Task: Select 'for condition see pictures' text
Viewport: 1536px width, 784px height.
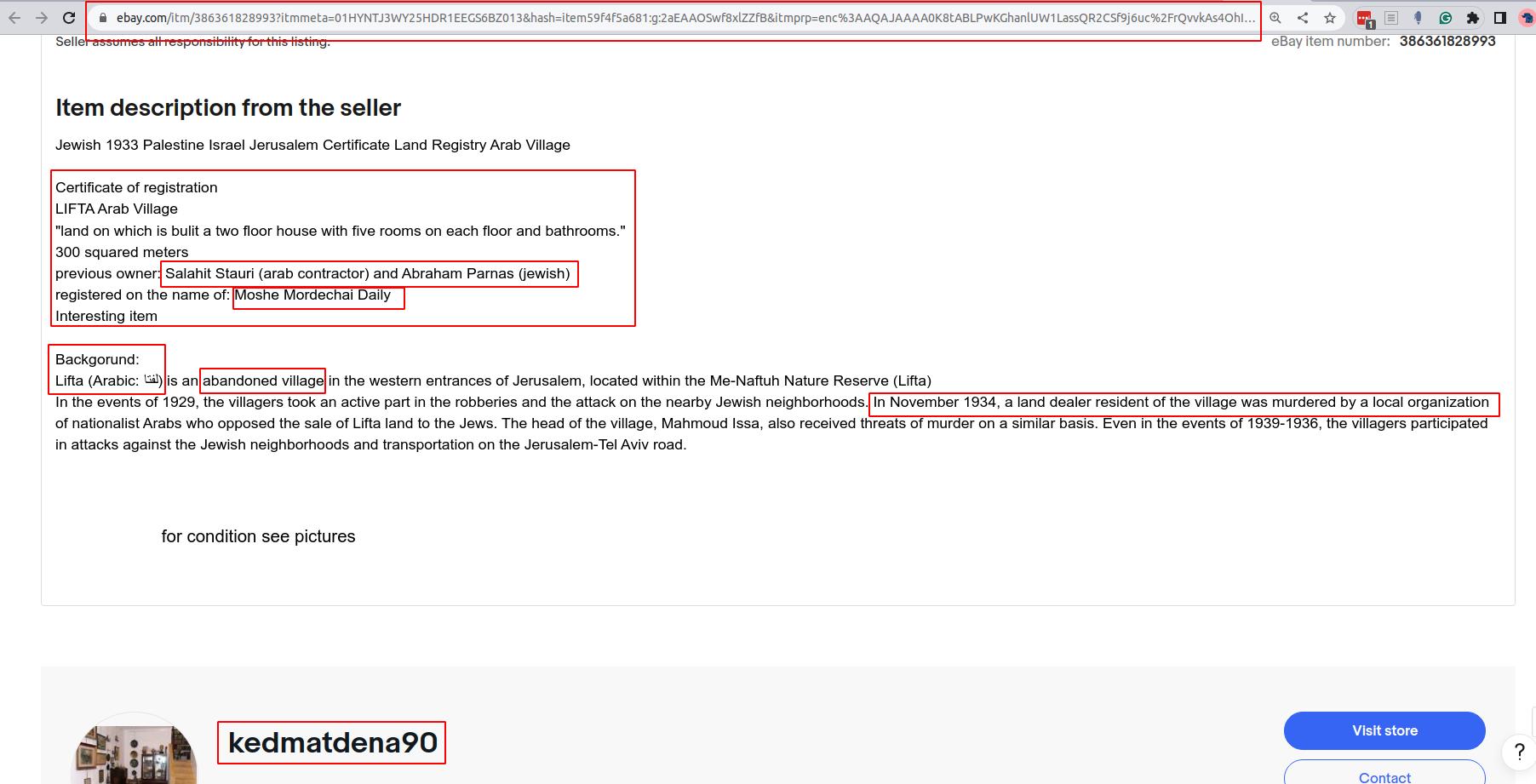Action: click(258, 536)
